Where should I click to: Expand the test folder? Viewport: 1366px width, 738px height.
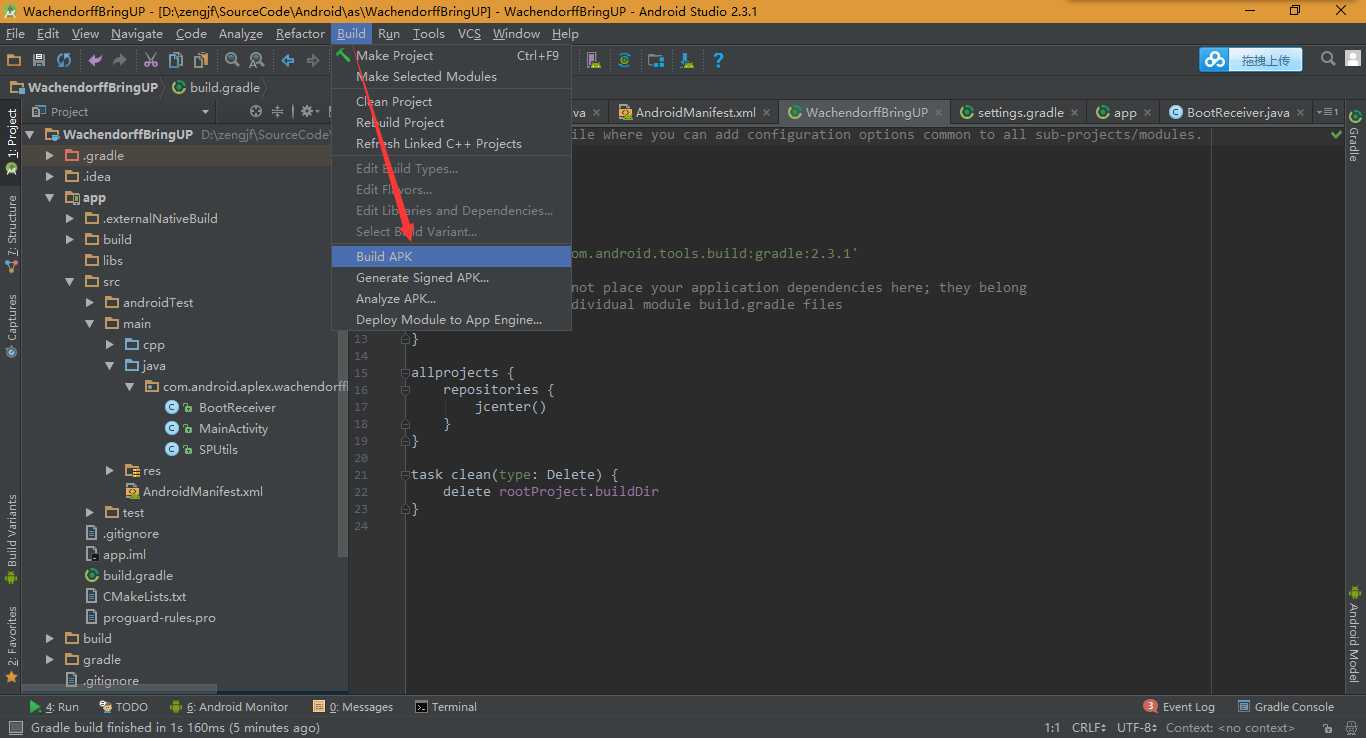[90, 512]
